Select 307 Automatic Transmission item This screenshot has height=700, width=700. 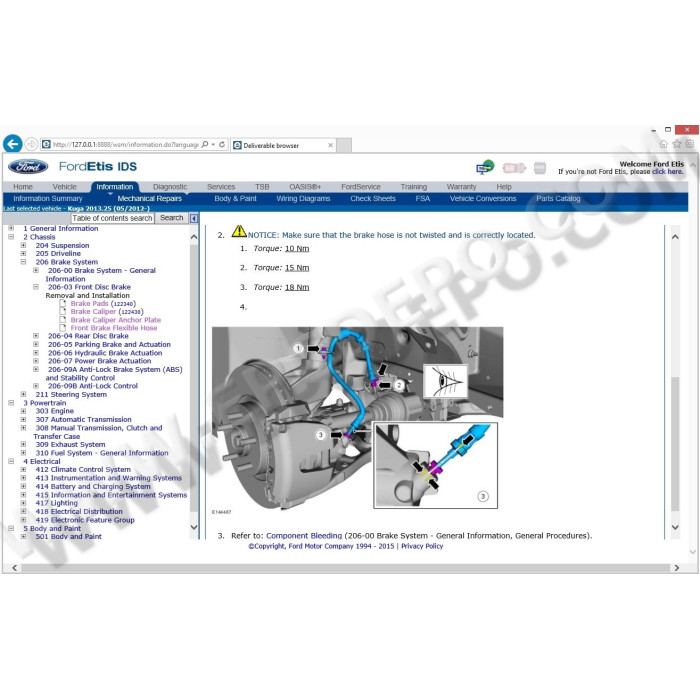83,419
